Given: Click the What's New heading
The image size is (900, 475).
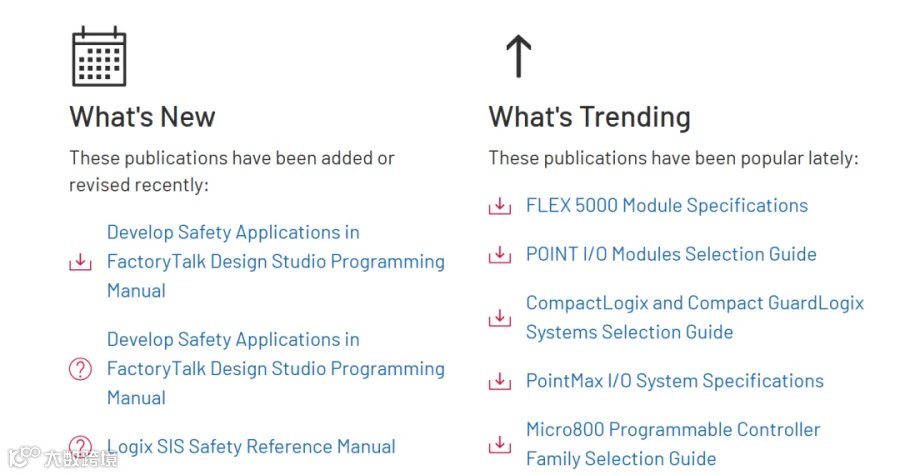Looking at the screenshot, I should coord(142,117).
